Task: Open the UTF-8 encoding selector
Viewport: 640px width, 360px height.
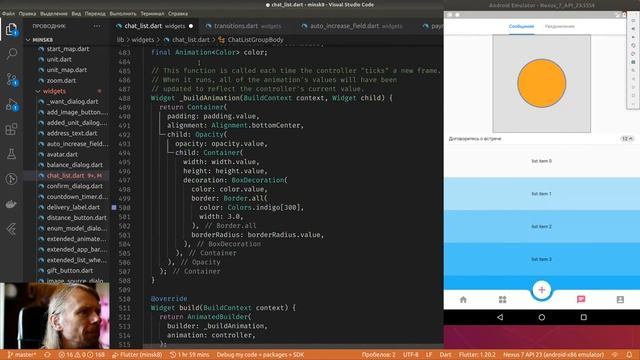Action: pyautogui.click(x=411, y=355)
